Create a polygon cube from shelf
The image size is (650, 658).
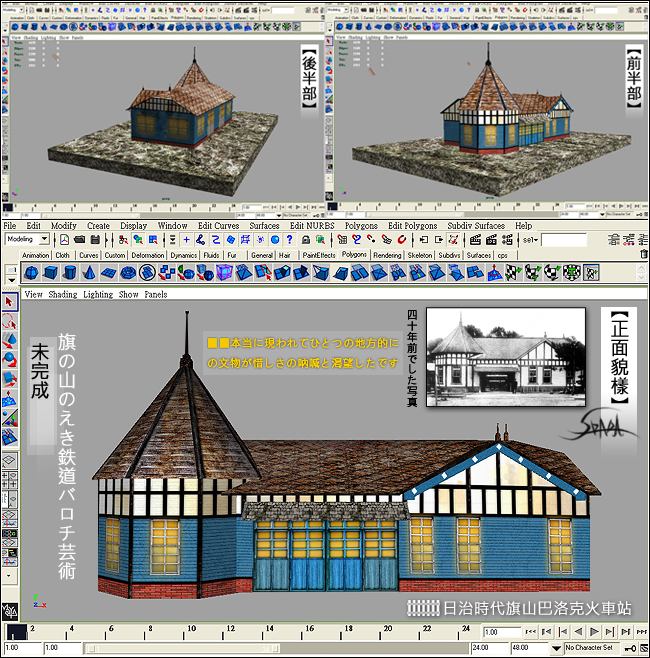pyautogui.click(x=50, y=273)
